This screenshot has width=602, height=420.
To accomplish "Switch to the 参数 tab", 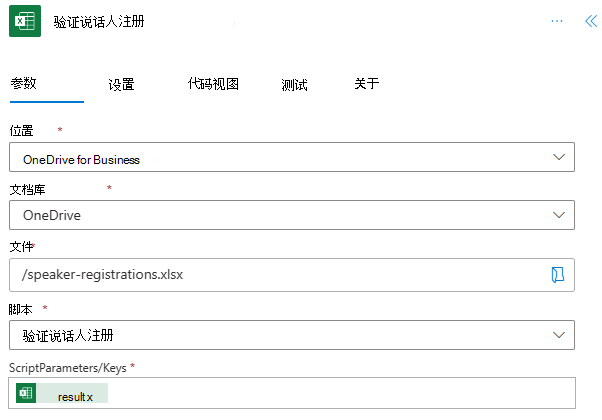I will [x=23, y=83].
